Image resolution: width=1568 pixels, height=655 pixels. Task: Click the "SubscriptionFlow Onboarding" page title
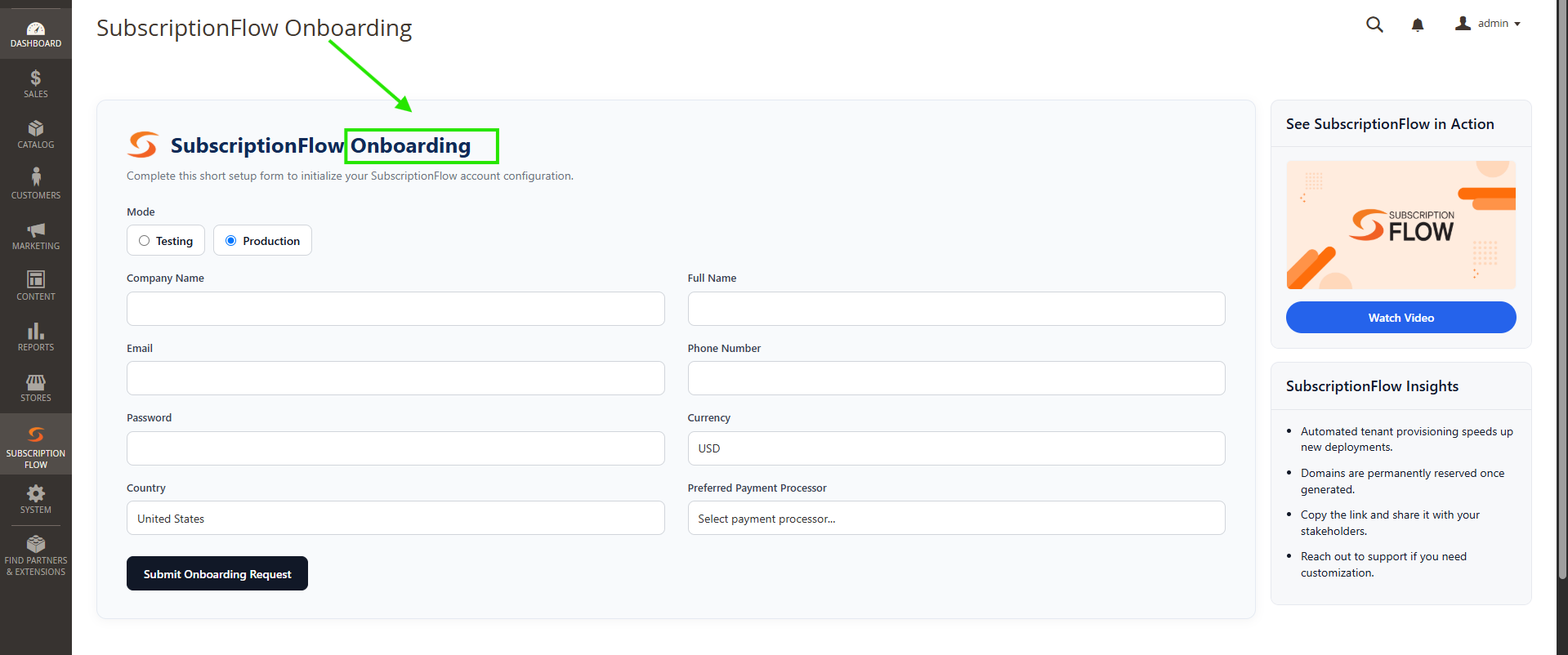254,28
